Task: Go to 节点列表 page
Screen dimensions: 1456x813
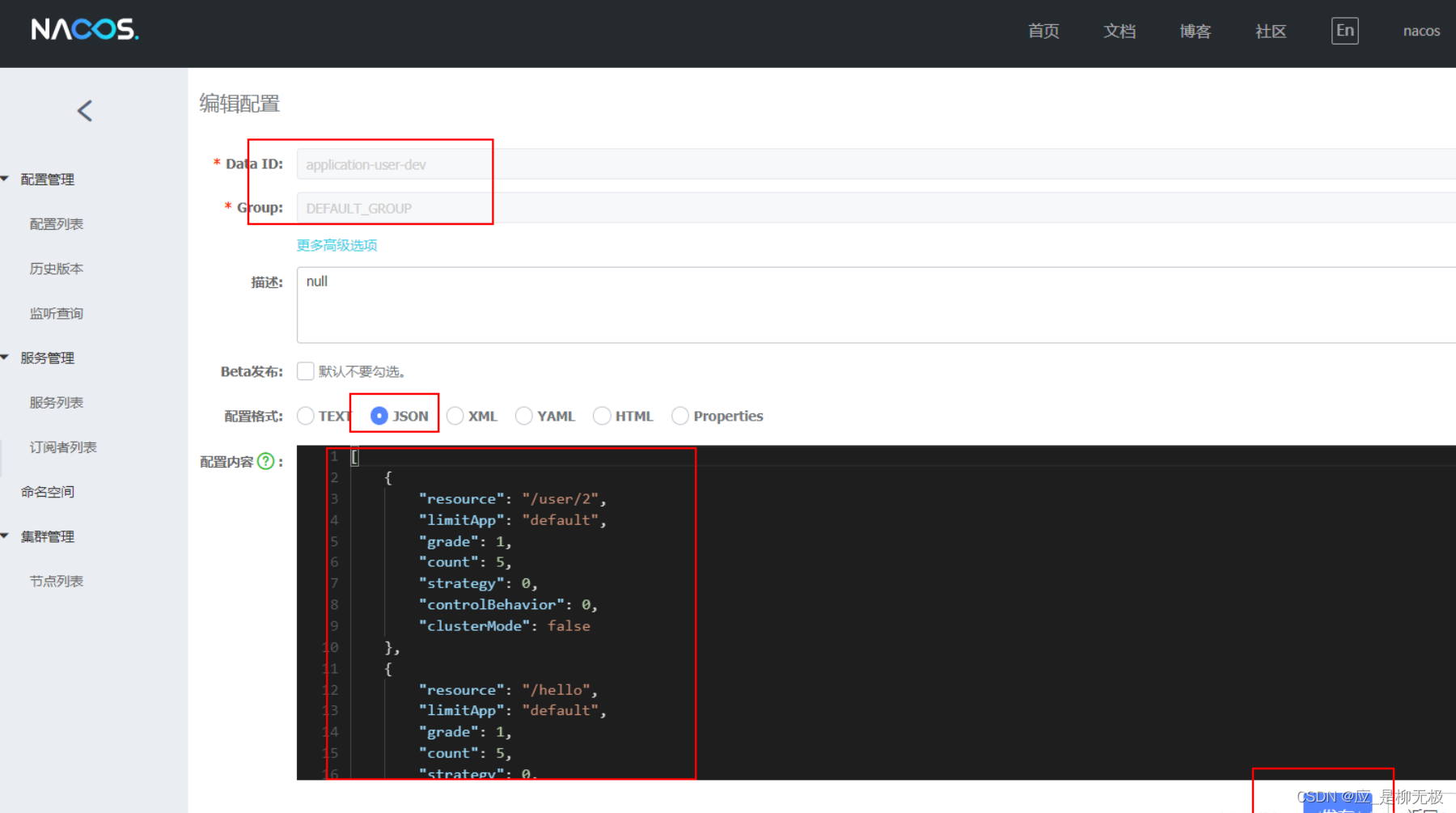Action: (57, 581)
